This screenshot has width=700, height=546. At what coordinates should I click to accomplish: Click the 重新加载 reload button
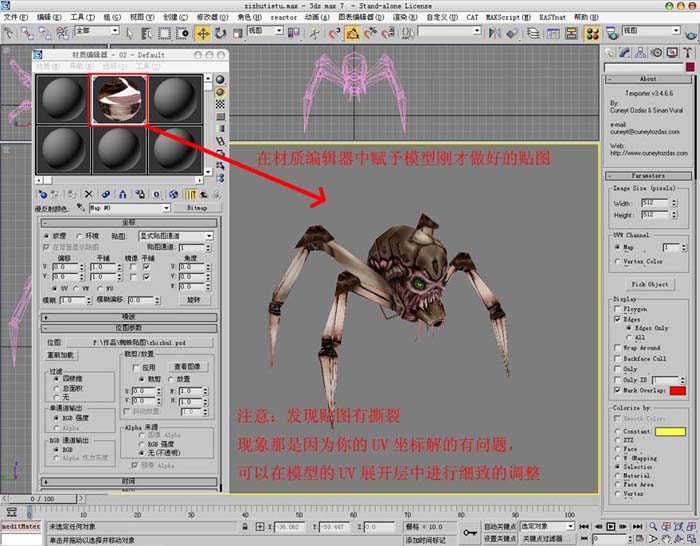61,355
